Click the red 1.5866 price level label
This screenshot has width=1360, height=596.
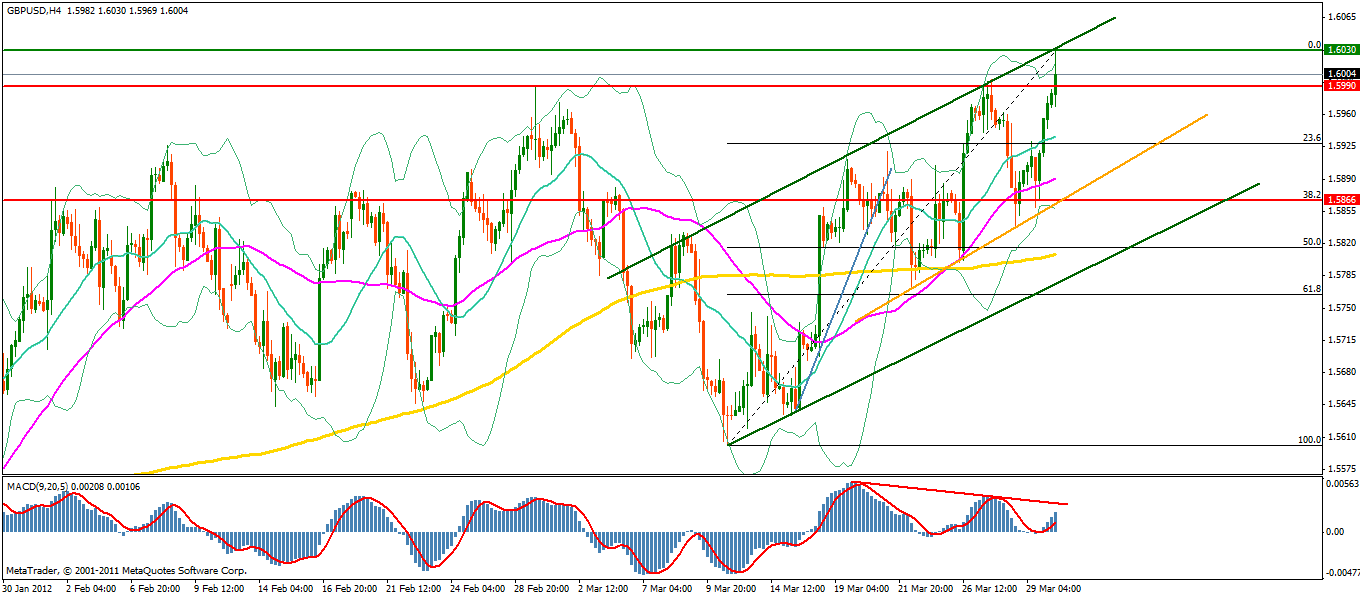(1340, 200)
